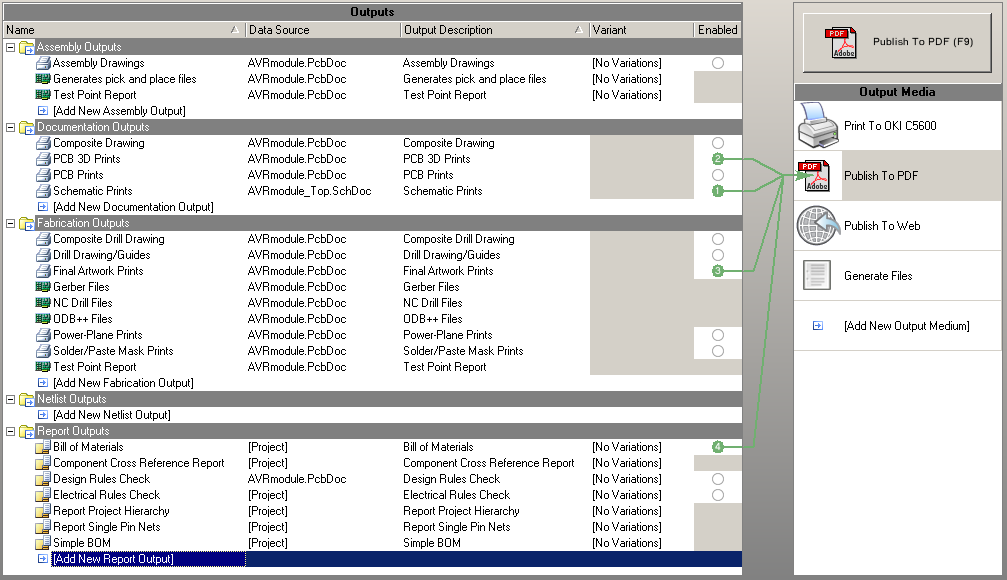Image resolution: width=1007 pixels, height=580 pixels.
Task: Click the Final Artwork Prints icon
Action: (x=43, y=271)
